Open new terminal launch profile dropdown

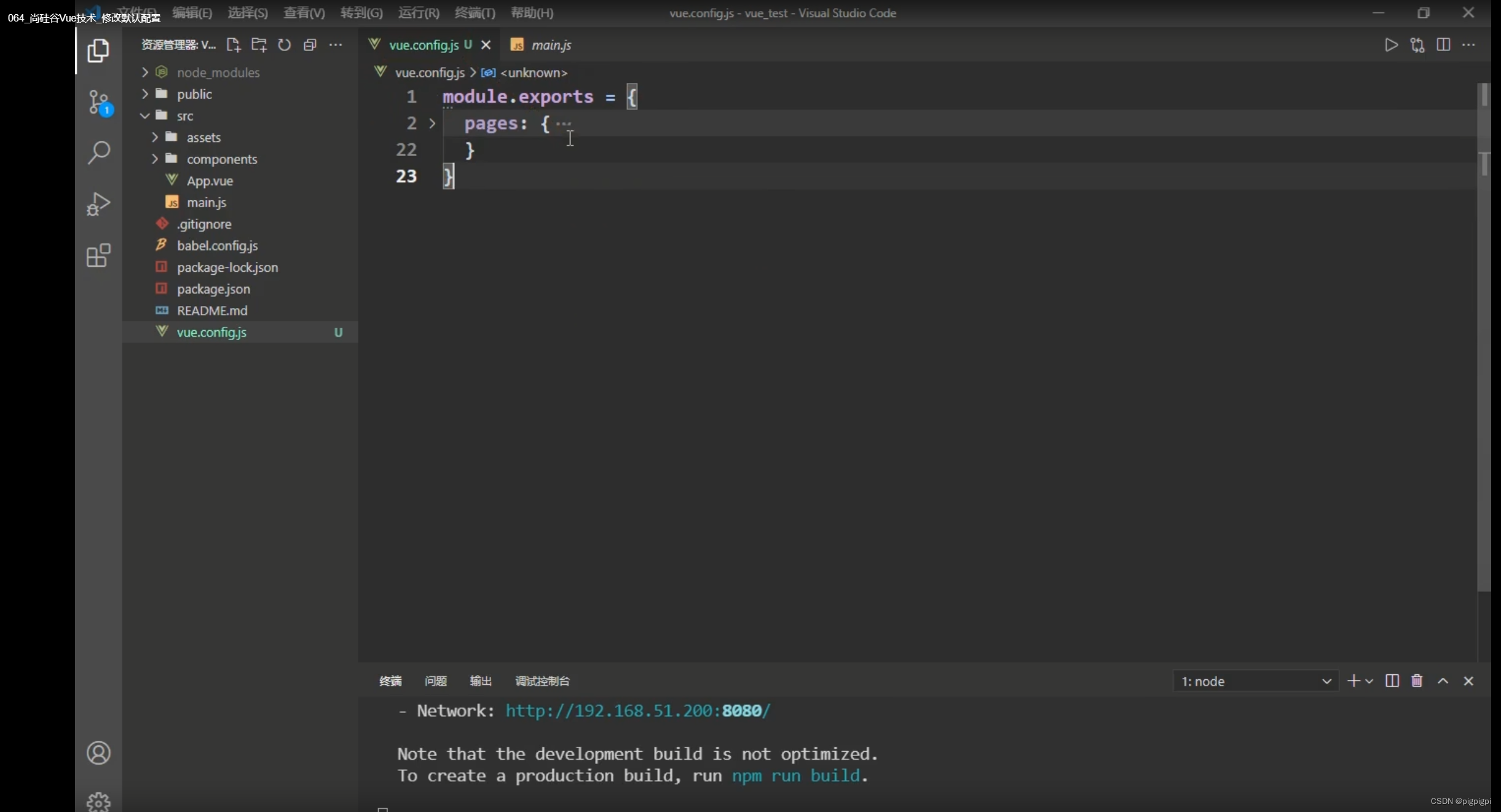pos(1369,681)
